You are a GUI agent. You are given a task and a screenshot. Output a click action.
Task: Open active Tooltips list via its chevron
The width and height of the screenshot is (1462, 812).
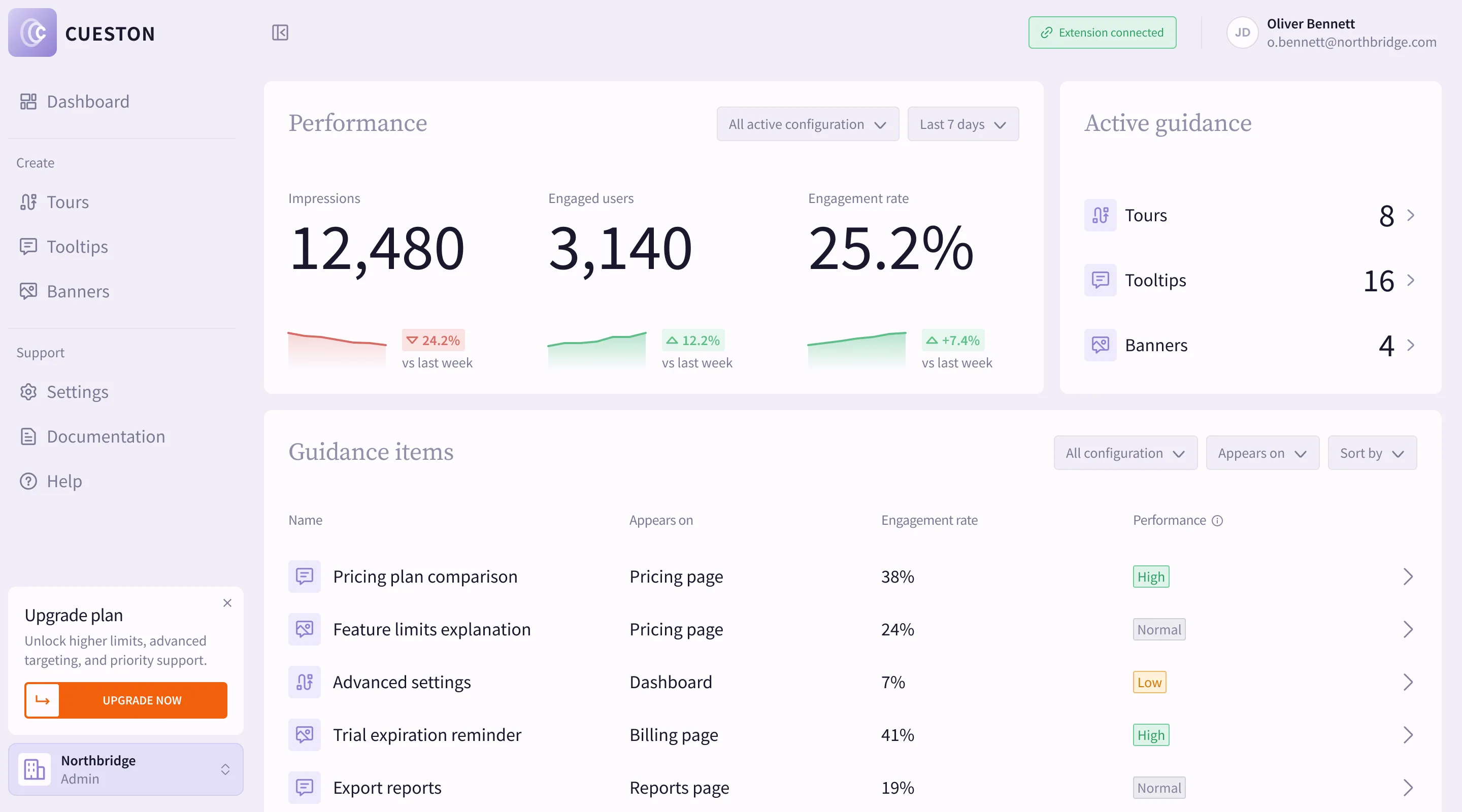(1410, 280)
